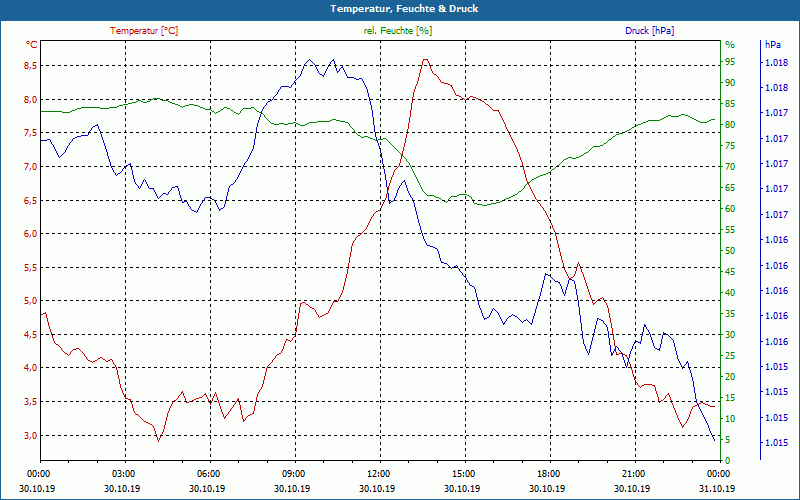Image resolution: width=800 pixels, height=500 pixels.
Task: Click the '30.10.19' date under '12:00'
Action: click(x=377, y=488)
